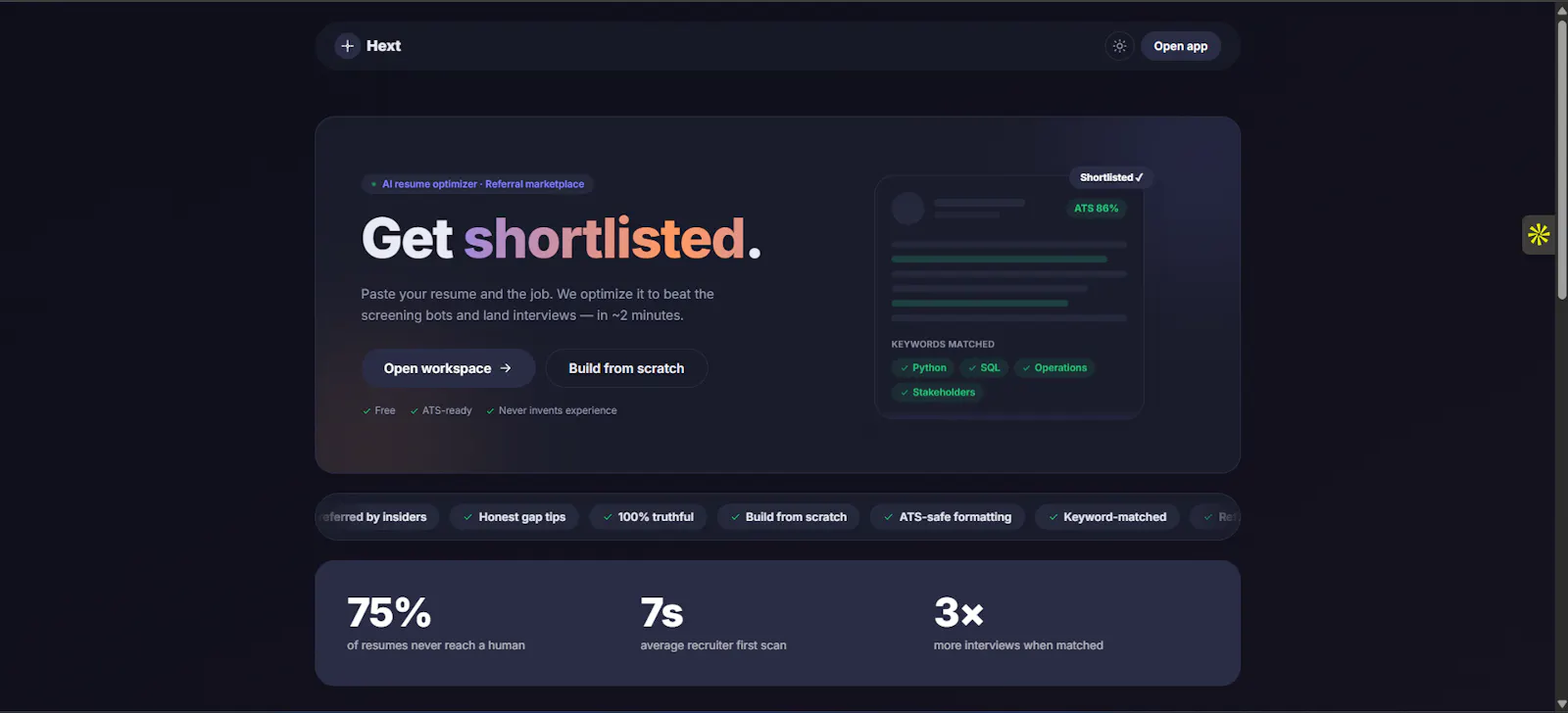Click the ATS-ready checkmark label
This screenshot has width=1568, height=713.
click(x=441, y=410)
